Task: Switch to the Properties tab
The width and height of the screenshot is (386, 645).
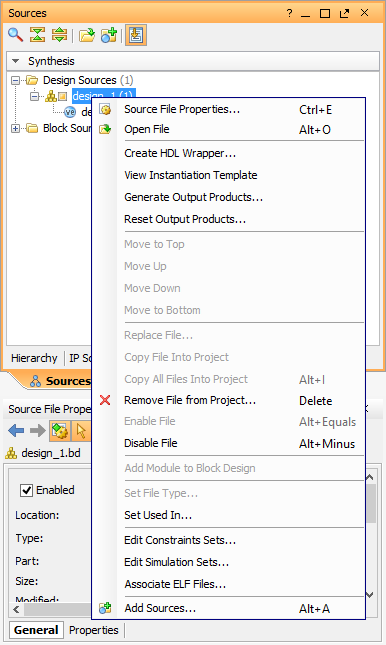Action: (x=93, y=630)
